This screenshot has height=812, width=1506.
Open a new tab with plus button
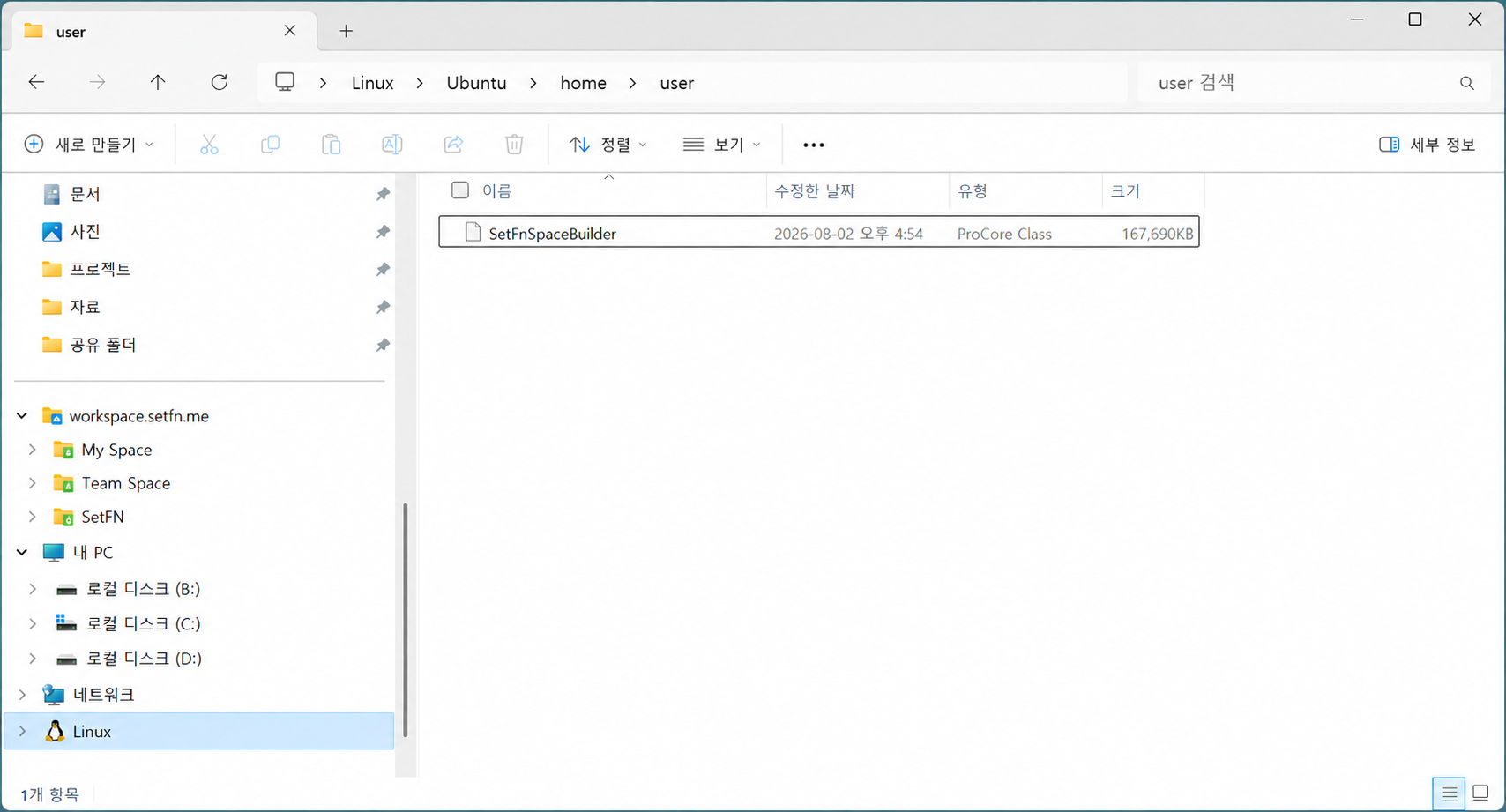click(x=347, y=31)
